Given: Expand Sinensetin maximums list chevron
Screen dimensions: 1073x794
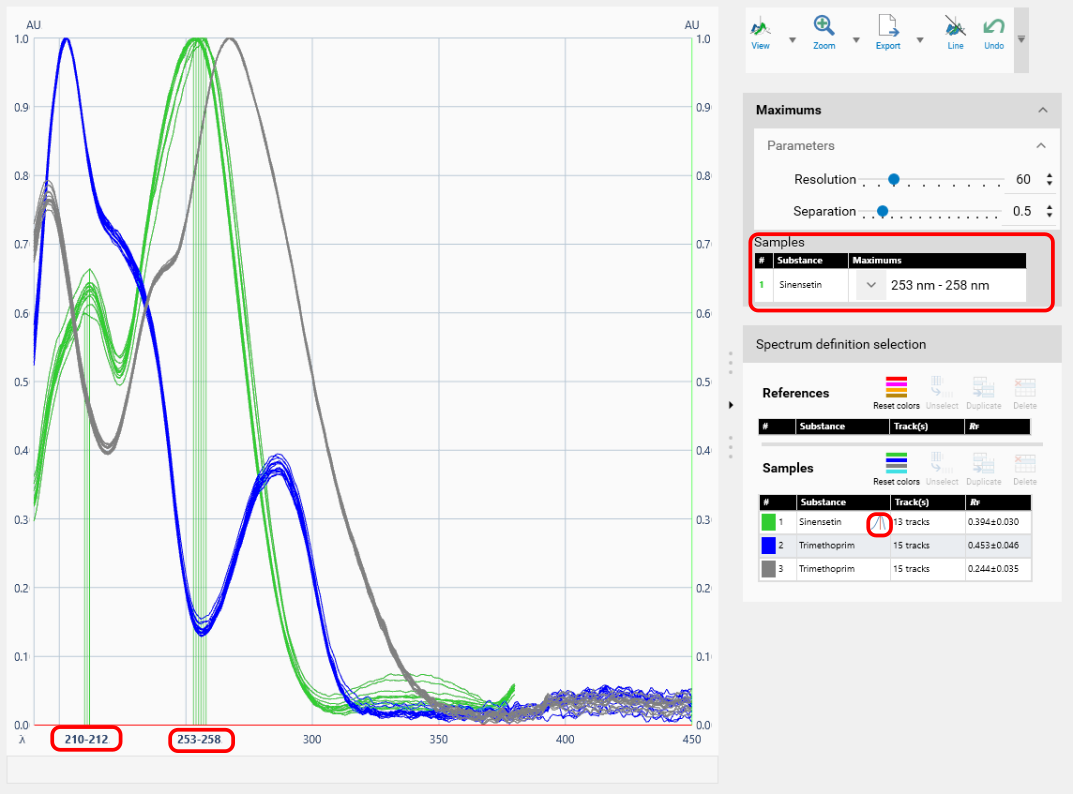Looking at the screenshot, I should pyautogui.click(x=871, y=286).
